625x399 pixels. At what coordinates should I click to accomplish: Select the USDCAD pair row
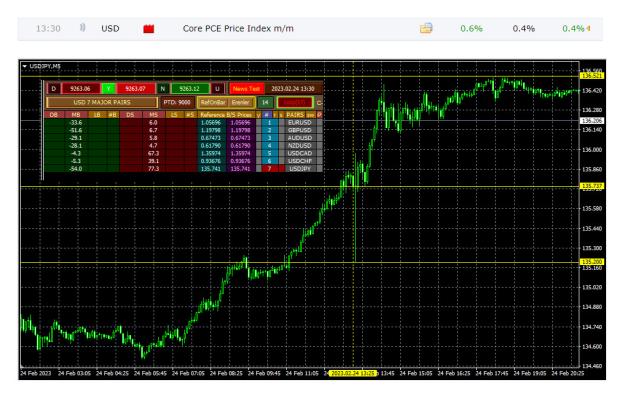(x=300, y=153)
